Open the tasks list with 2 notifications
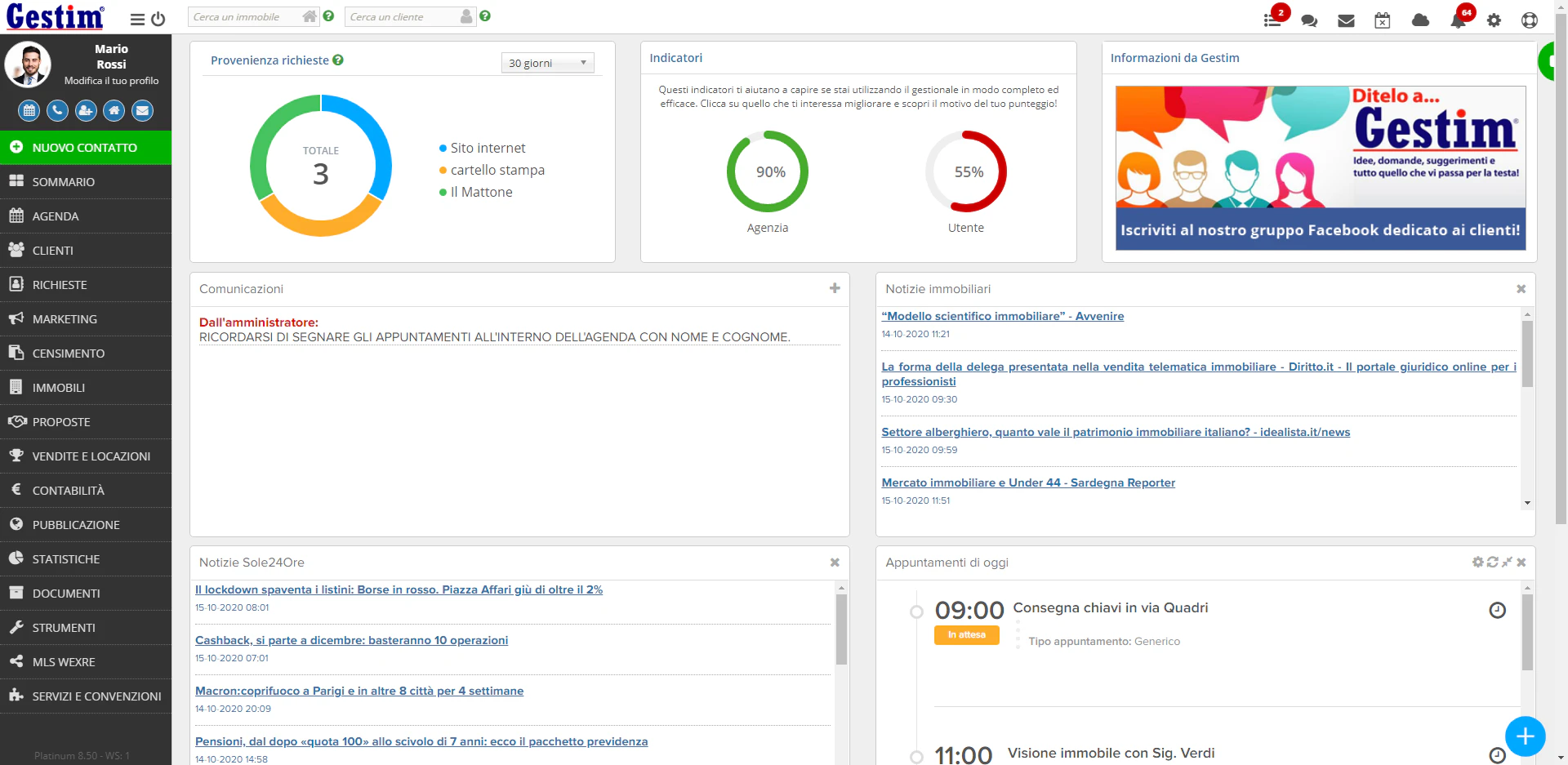Image resolution: width=1568 pixels, height=765 pixels. 1272,19
